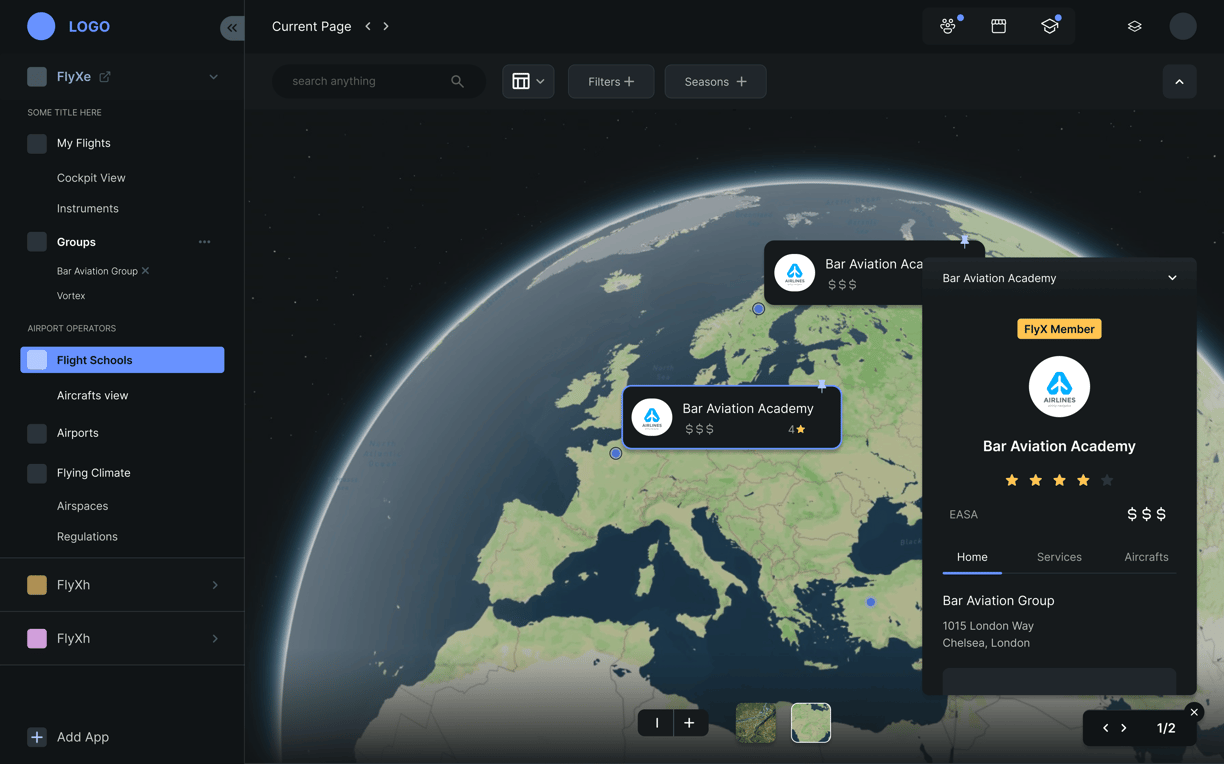This screenshot has height=764, width=1224.
Task: Click the search anything field
Action: point(378,82)
